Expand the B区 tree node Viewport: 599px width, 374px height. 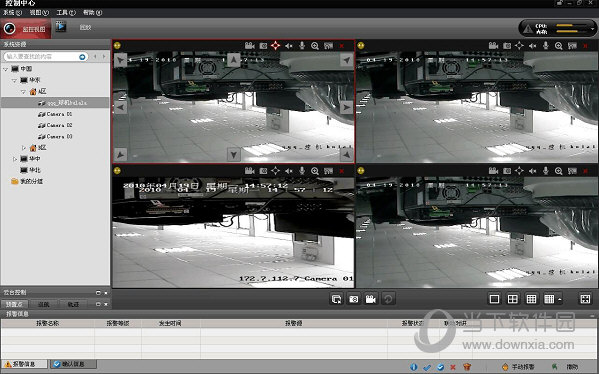pyautogui.click(x=23, y=147)
